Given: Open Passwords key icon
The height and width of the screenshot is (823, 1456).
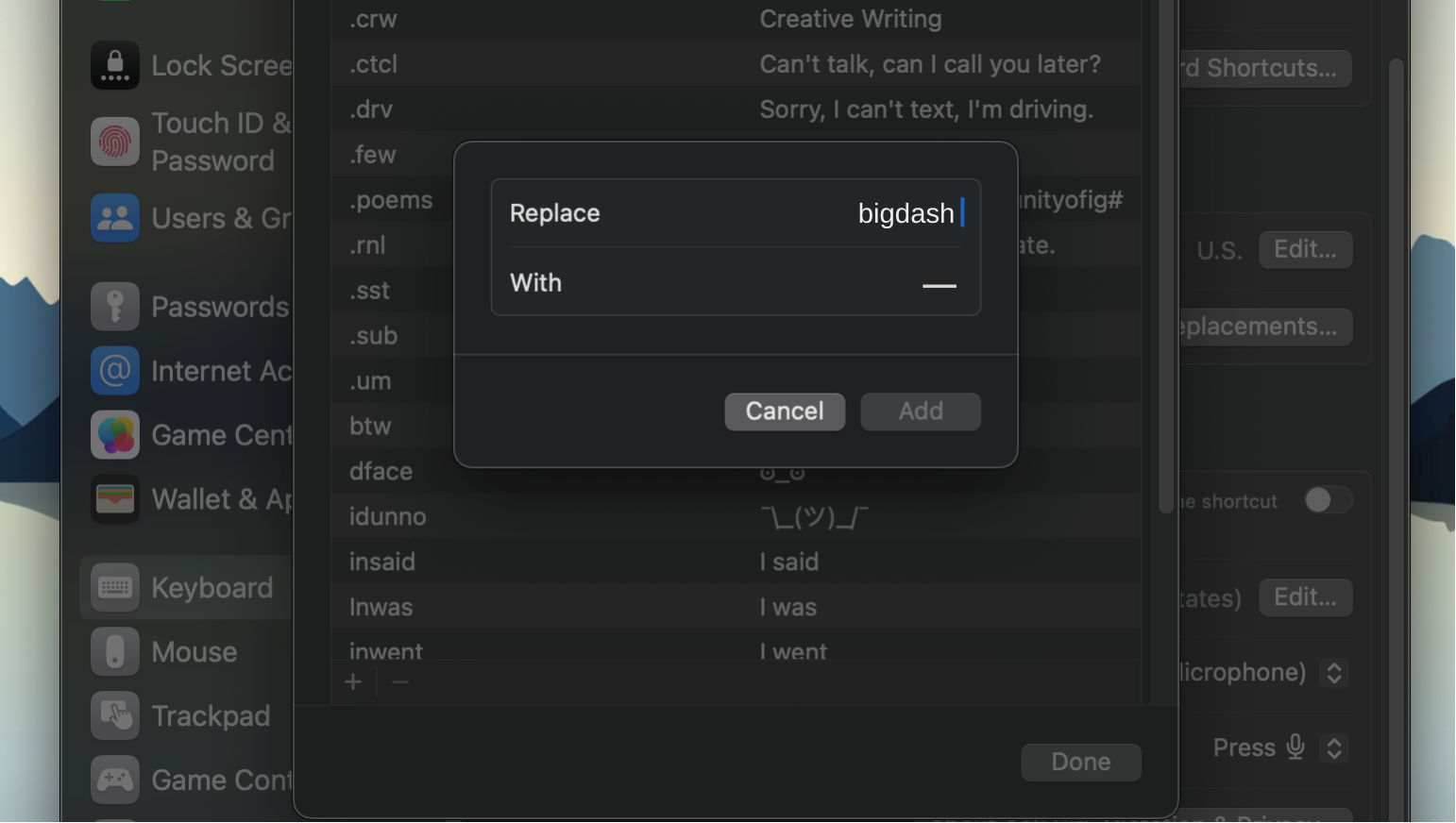Looking at the screenshot, I should pos(115,307).
